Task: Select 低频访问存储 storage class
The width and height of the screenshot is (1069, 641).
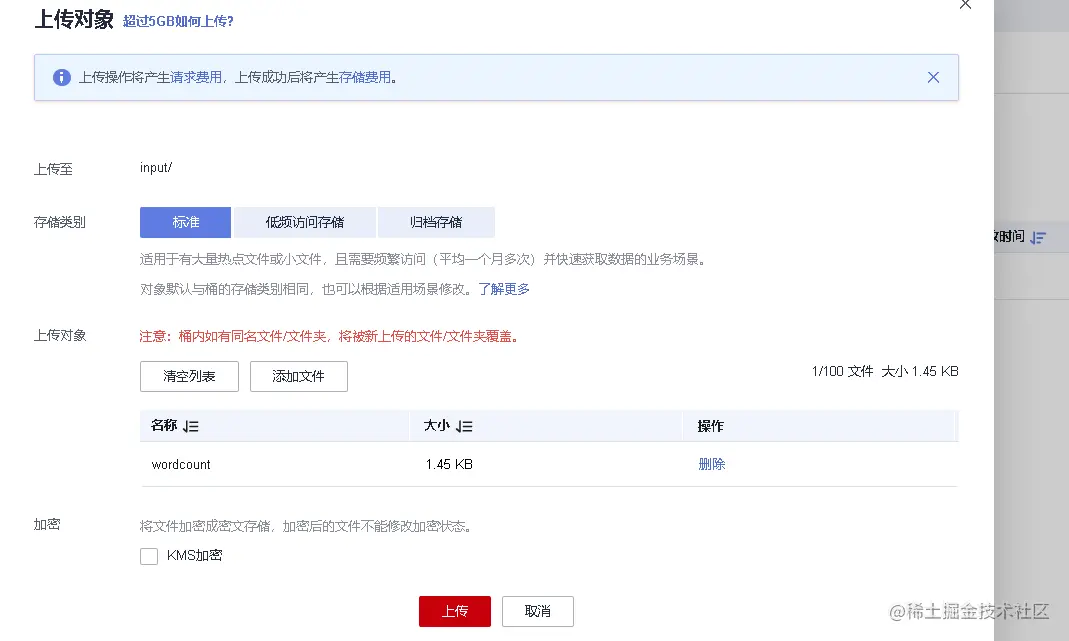Action: (x=305, y=222)
